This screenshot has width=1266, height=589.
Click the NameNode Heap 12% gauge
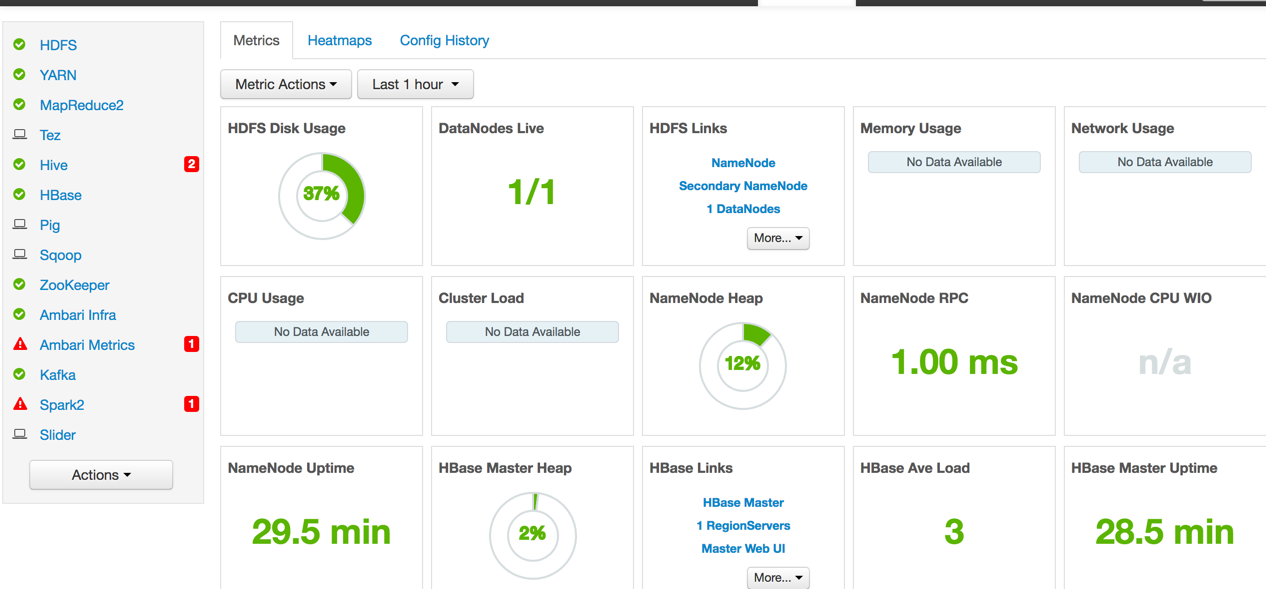pos(742,365)
